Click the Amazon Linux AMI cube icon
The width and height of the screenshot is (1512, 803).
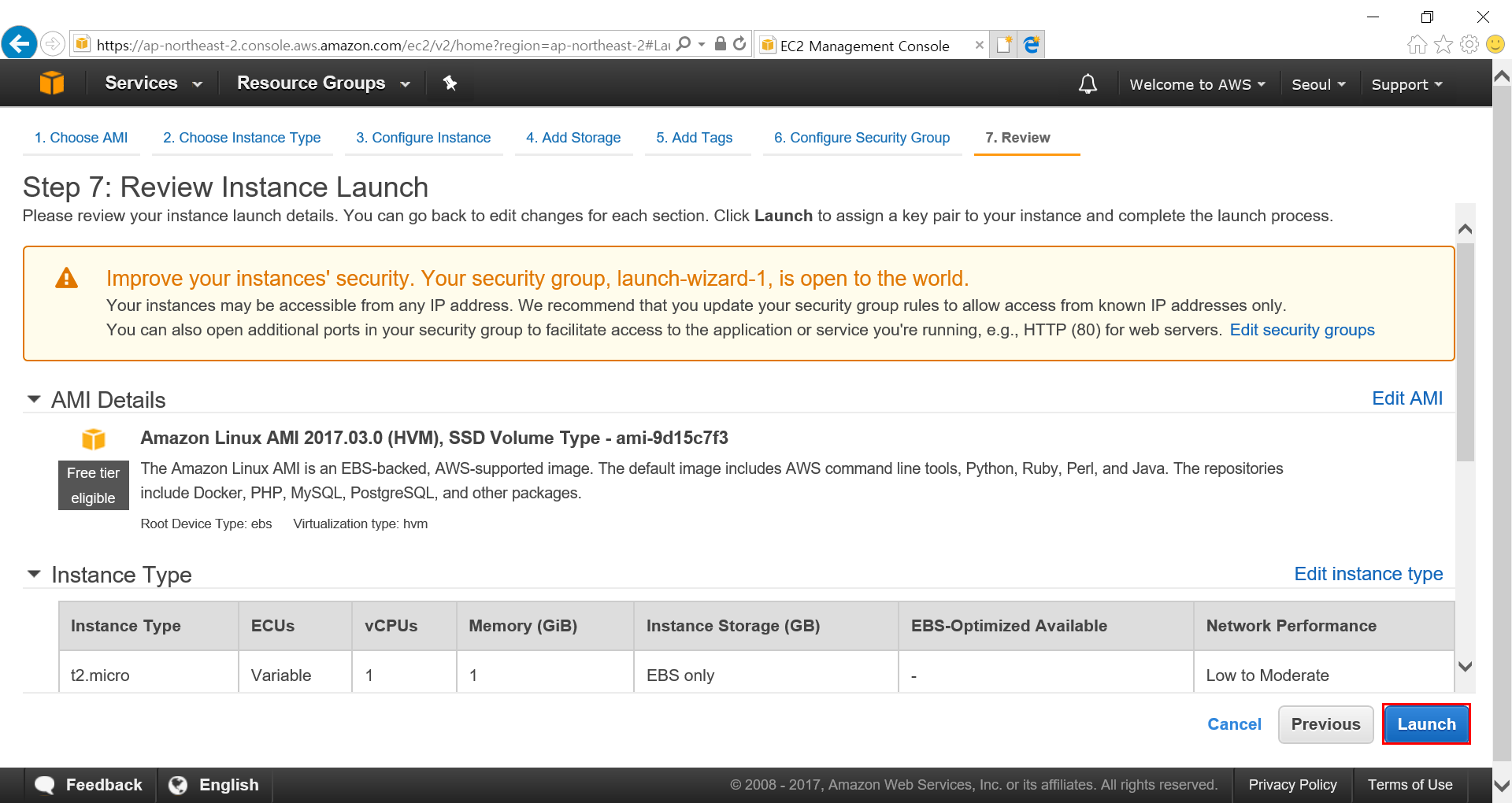pyautogui.click(x=94, y=439)
